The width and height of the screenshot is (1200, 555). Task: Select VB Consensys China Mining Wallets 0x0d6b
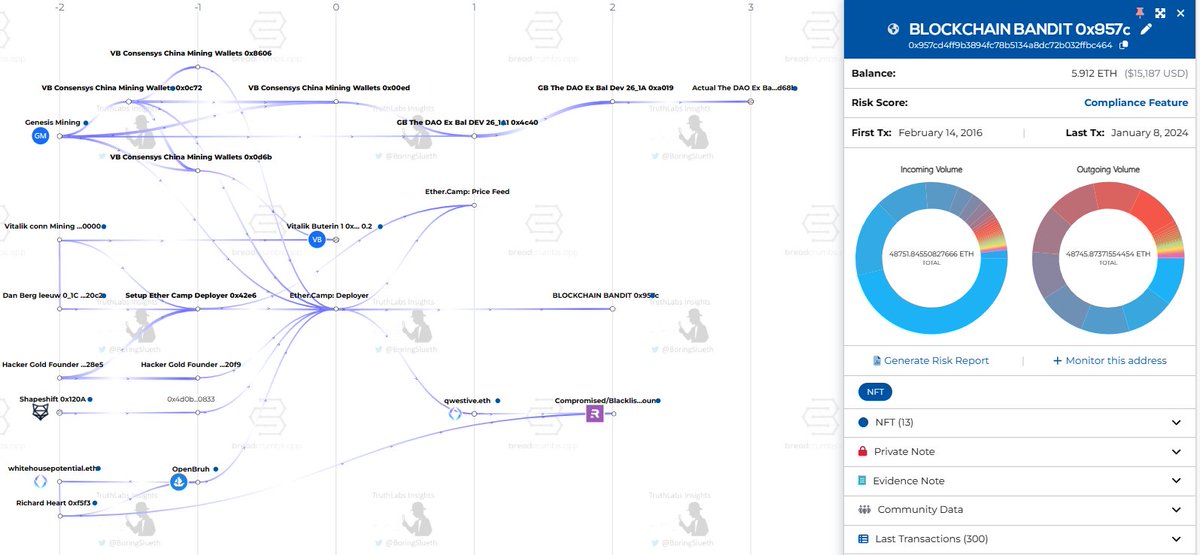[x=190, y=157]
